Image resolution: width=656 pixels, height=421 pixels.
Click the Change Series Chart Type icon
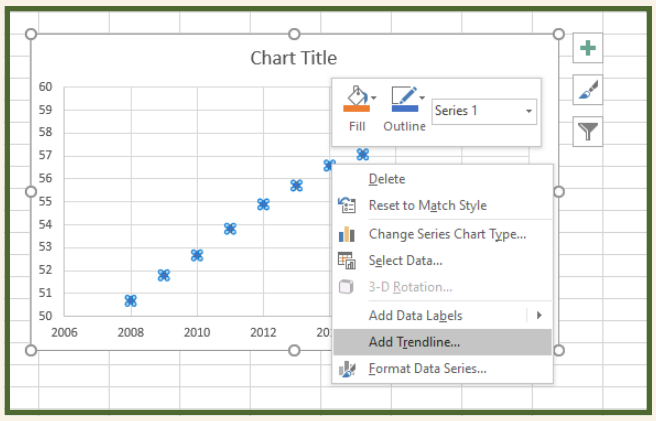(347, 234)
